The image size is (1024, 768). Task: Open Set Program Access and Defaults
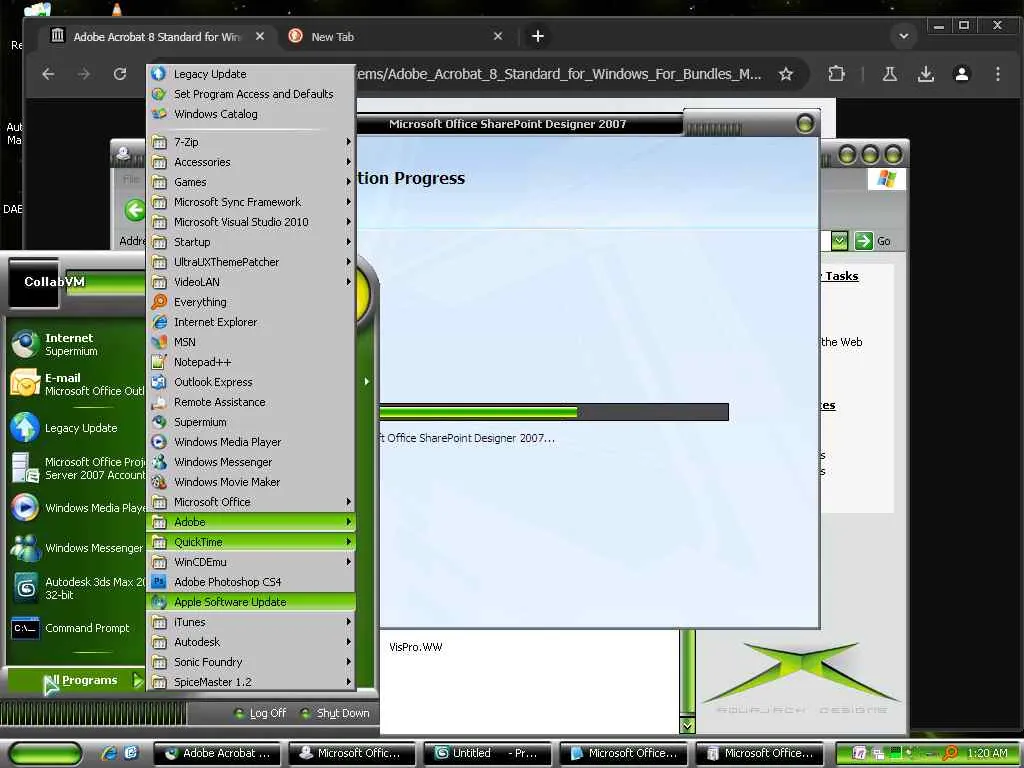(251, 94)
